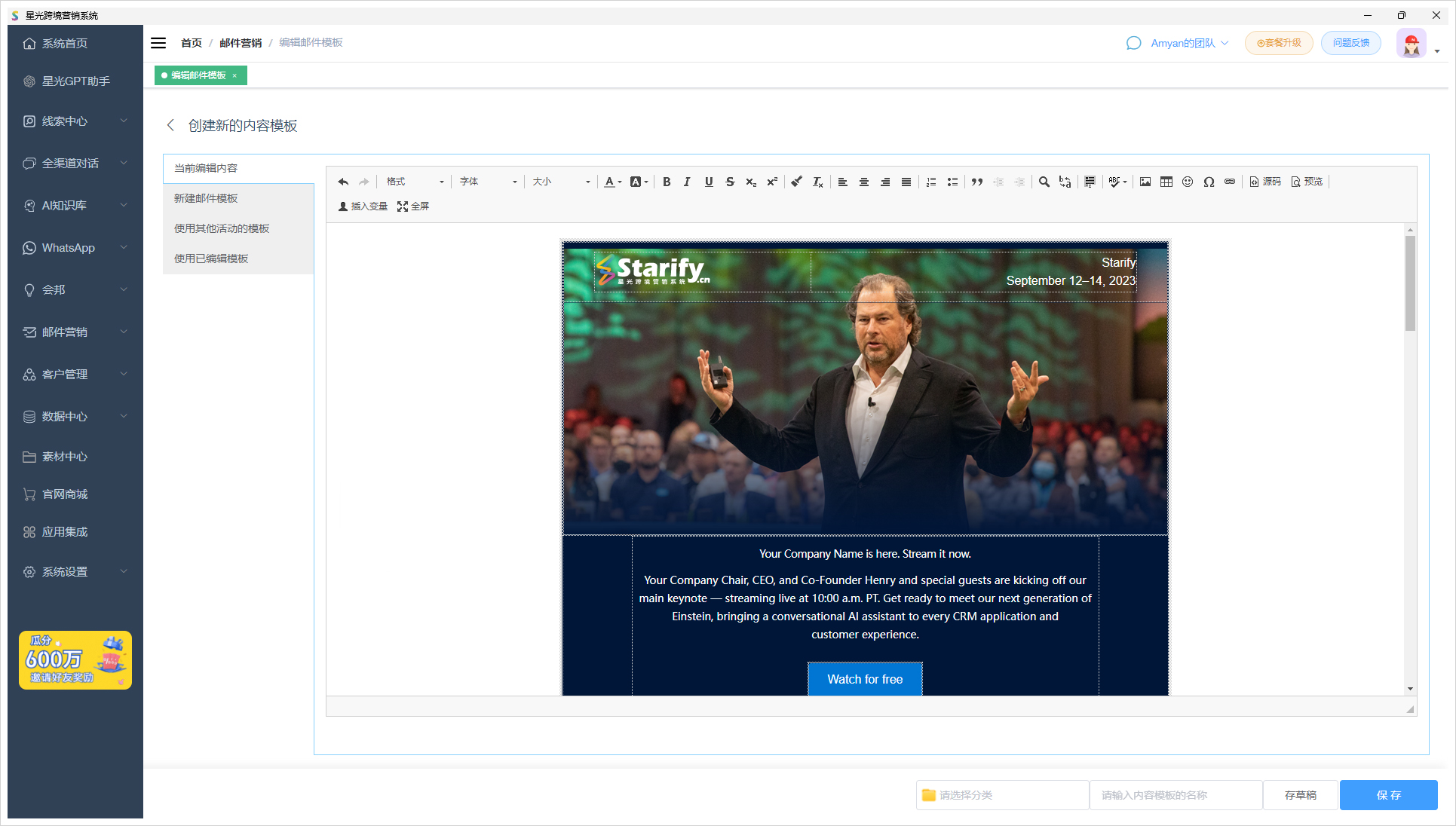
Task: Select 使用其他活动的模板 tab
Action: (x=222, y=228)
